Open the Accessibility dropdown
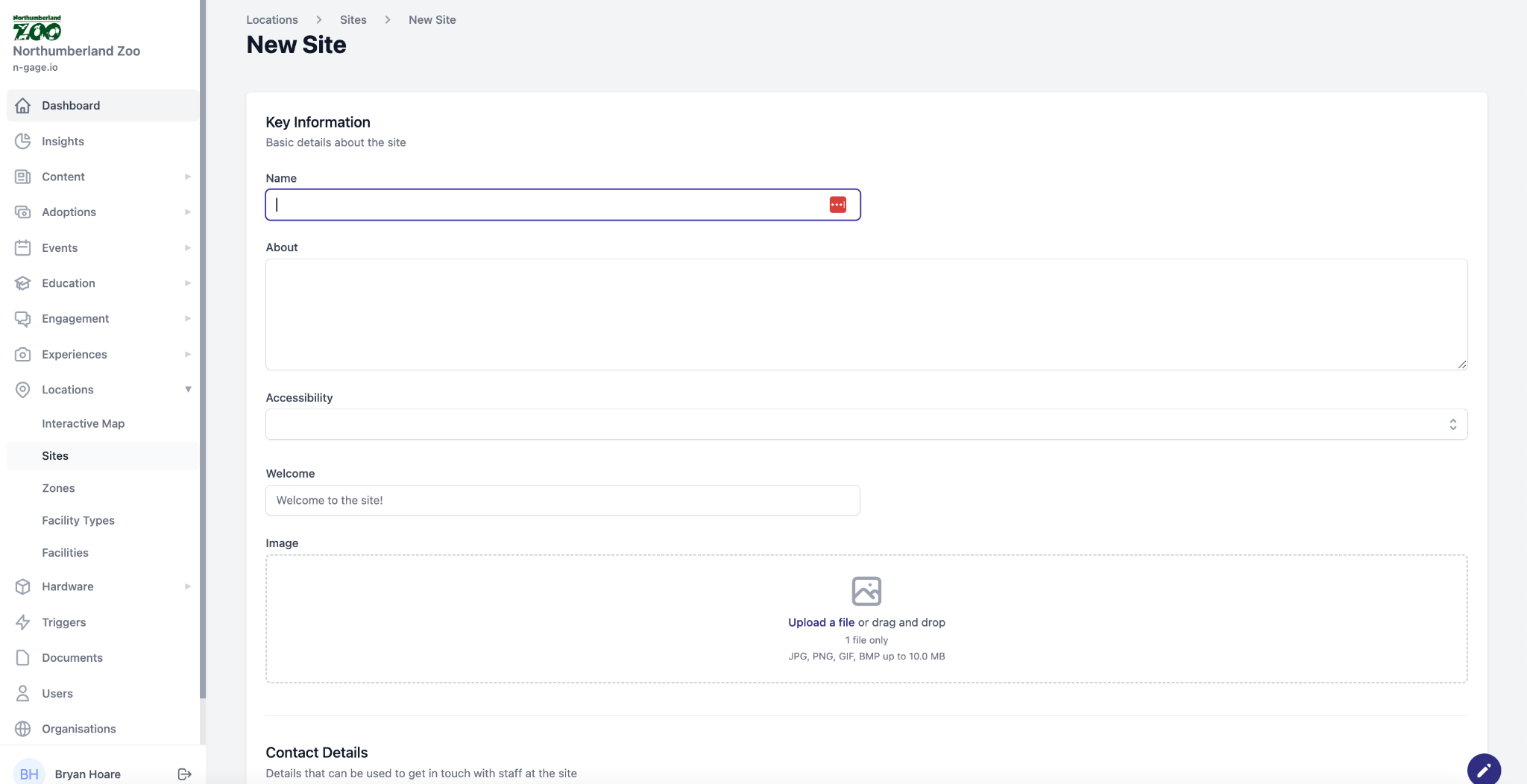This screenshot has height=784, width=1527. coord(866,424)
